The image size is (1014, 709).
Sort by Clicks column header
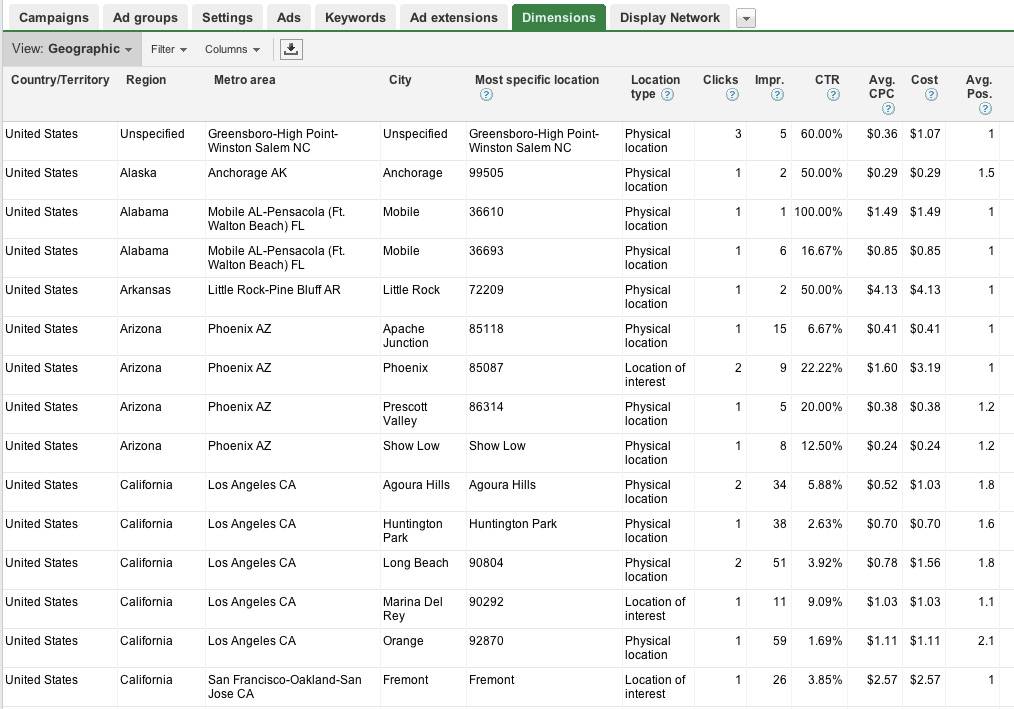click(720, 80)
